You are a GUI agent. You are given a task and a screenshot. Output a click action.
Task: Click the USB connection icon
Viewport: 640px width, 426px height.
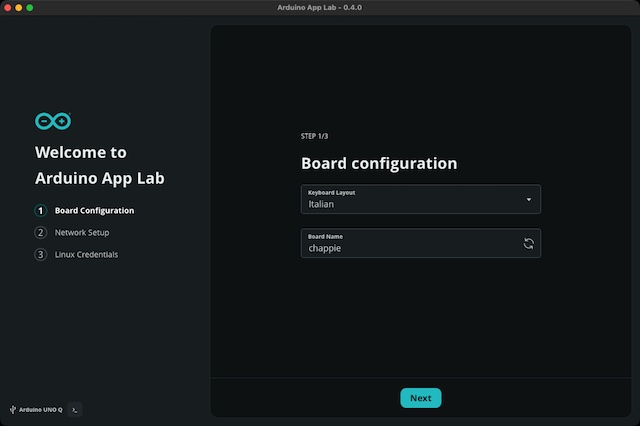[12, 409]
